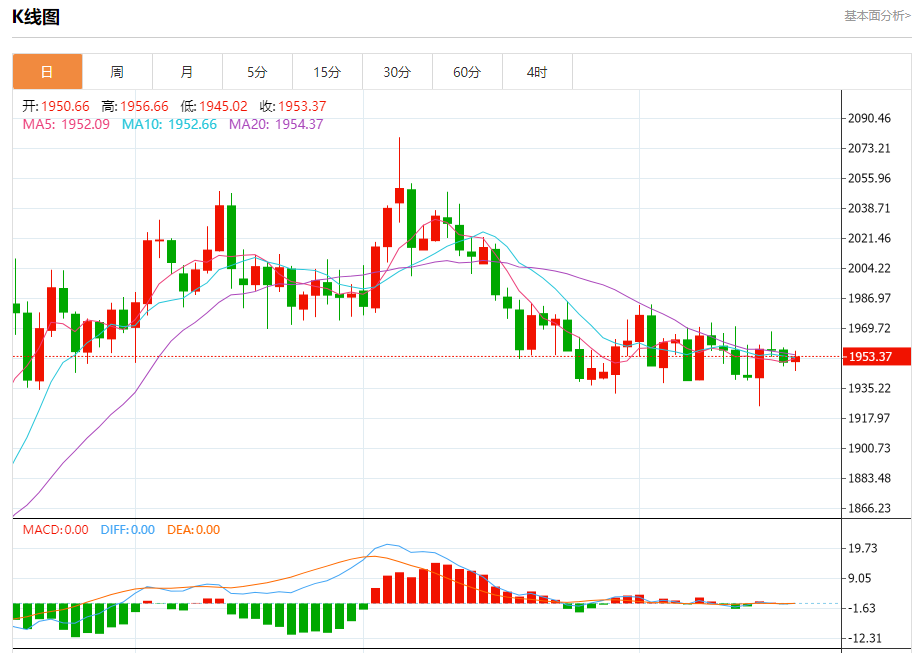Viewport: 921px width, 653px height.
Task: Click the DIFF:0.00 indicator label
Action: point(127,530)
